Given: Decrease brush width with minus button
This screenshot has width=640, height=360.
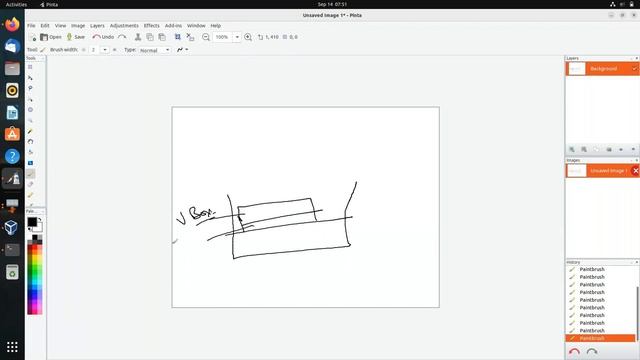Looking at the screenshot, I should pos(84,50).
